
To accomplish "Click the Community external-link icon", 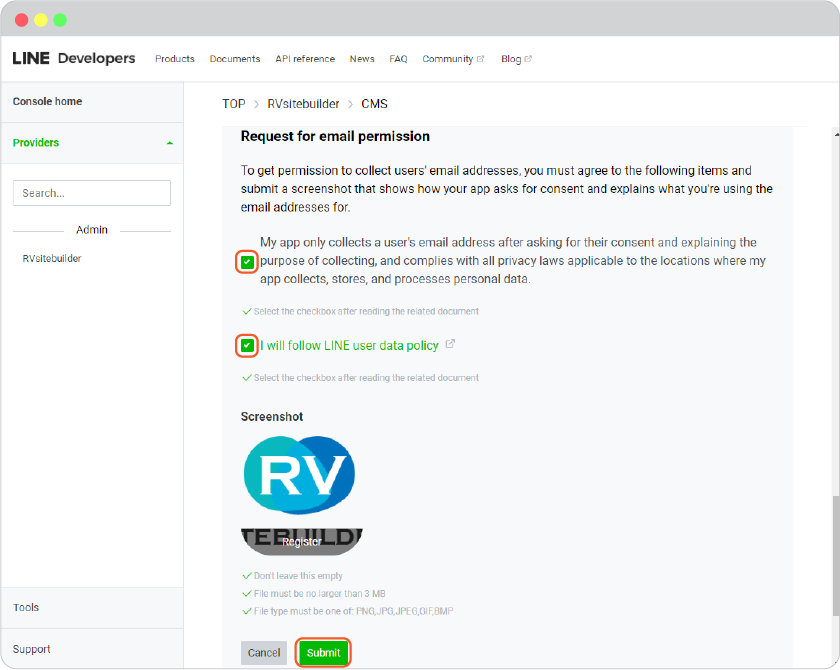I will pyautogui.click(x=481, y=59).
